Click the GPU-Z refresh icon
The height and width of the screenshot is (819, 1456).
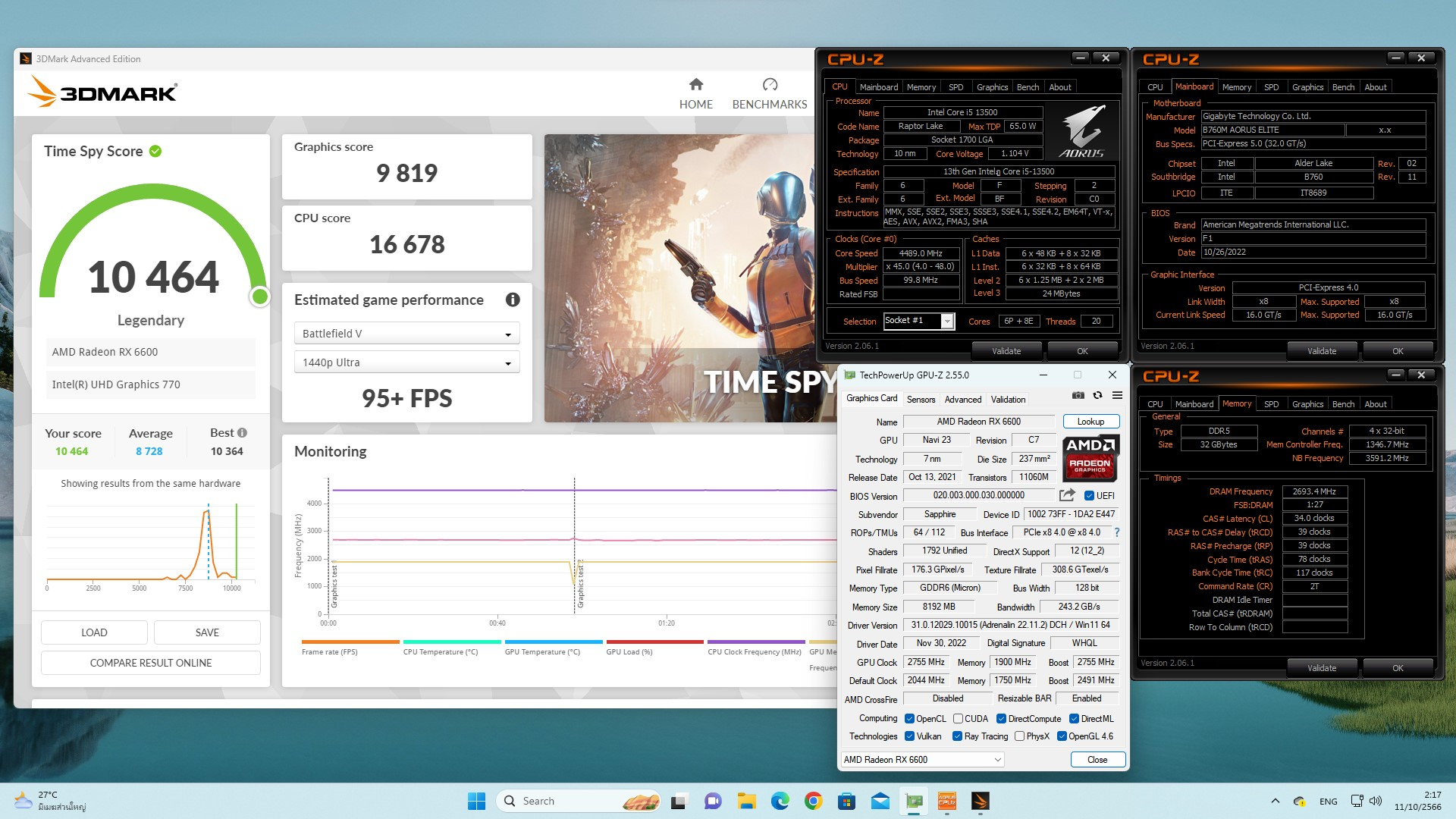[x=1097, y=395]
